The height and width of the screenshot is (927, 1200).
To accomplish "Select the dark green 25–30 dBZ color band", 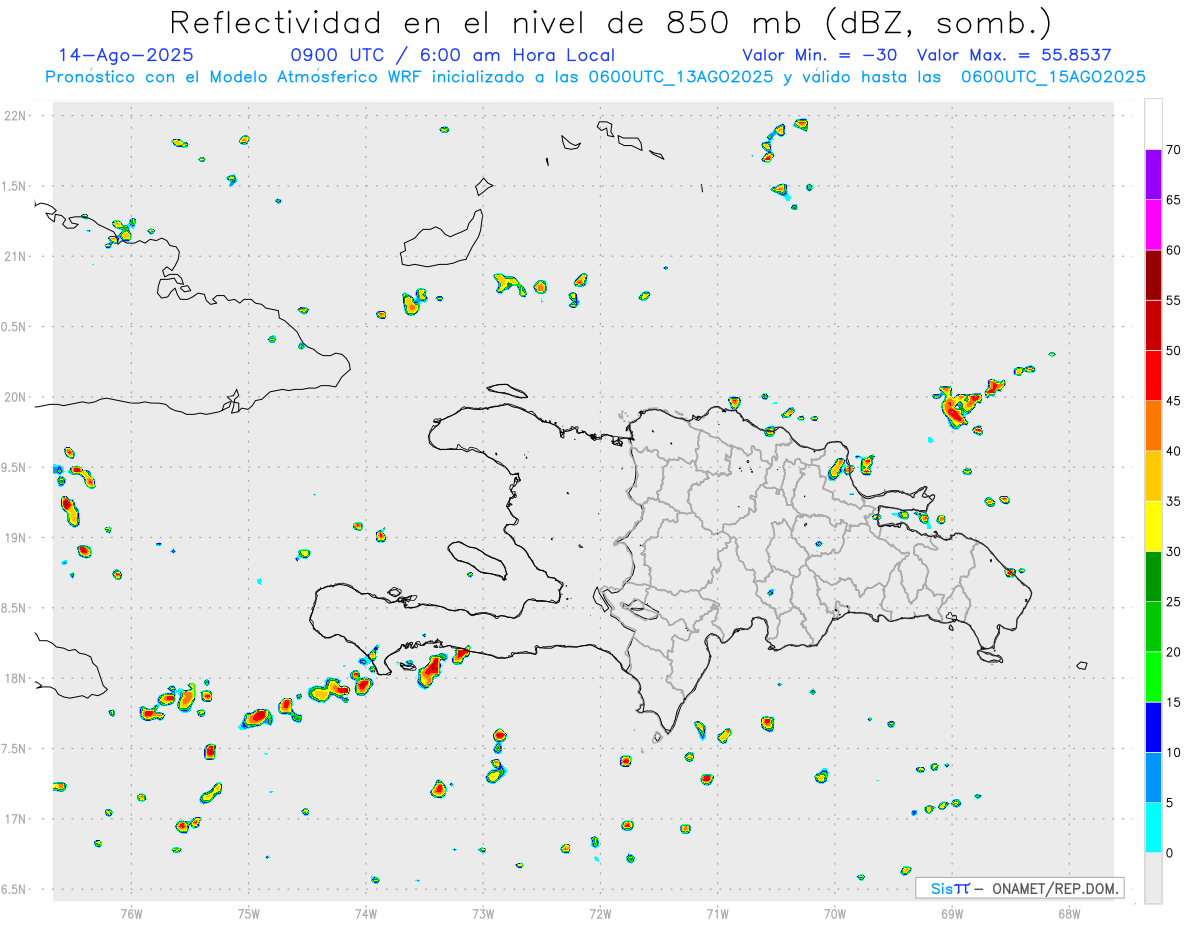I will 1153,576.
